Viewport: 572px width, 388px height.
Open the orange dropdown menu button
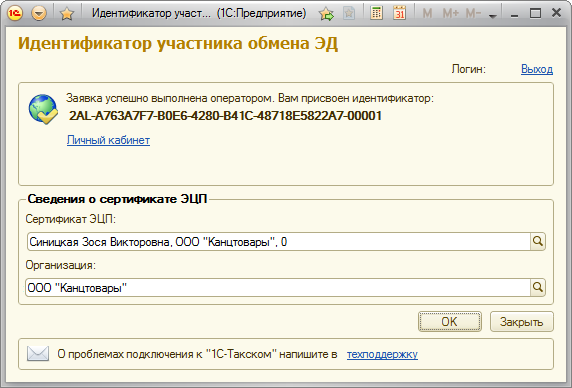pos(39,13)
